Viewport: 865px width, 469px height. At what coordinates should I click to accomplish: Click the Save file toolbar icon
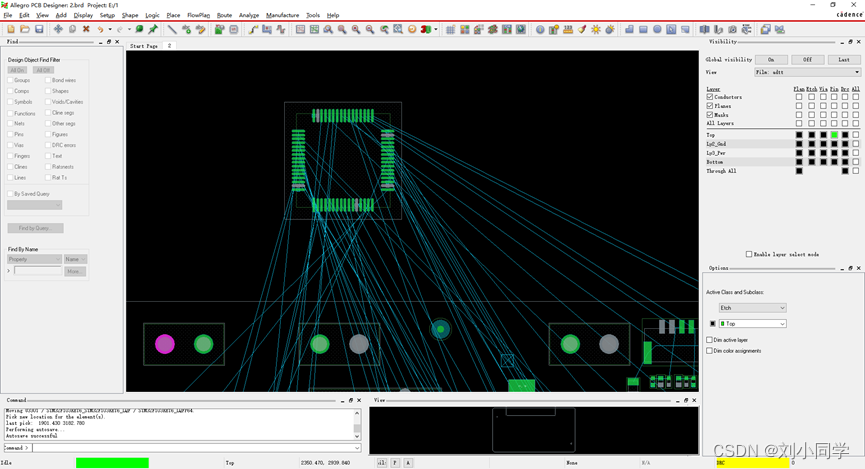tap(39, 29)
